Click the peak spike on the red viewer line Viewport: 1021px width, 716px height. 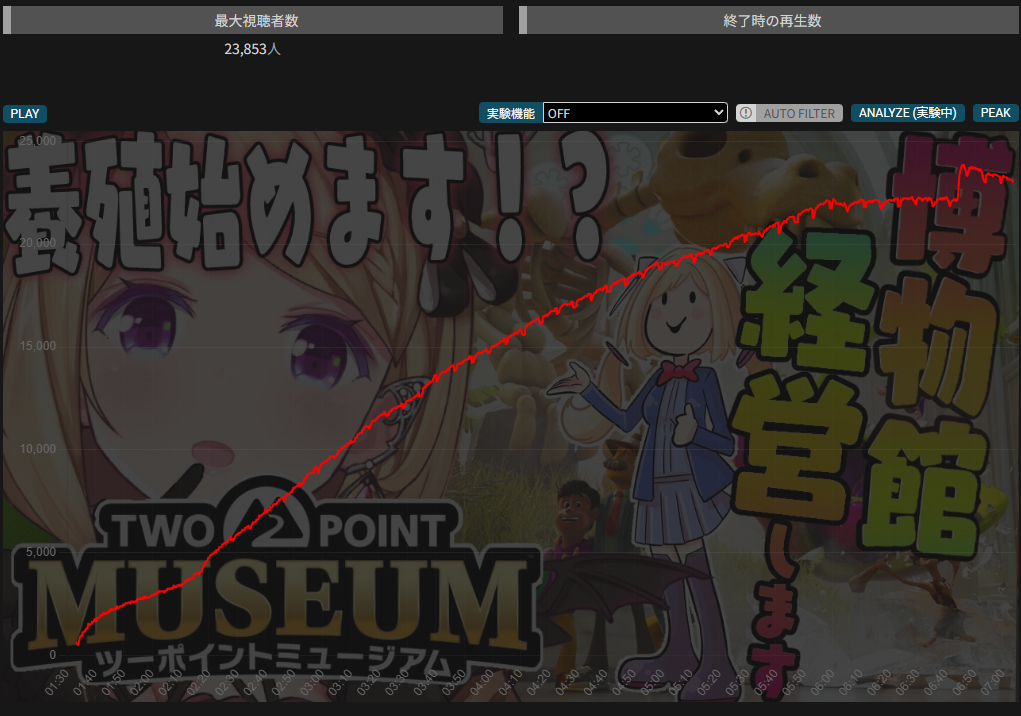pos(964,167)
